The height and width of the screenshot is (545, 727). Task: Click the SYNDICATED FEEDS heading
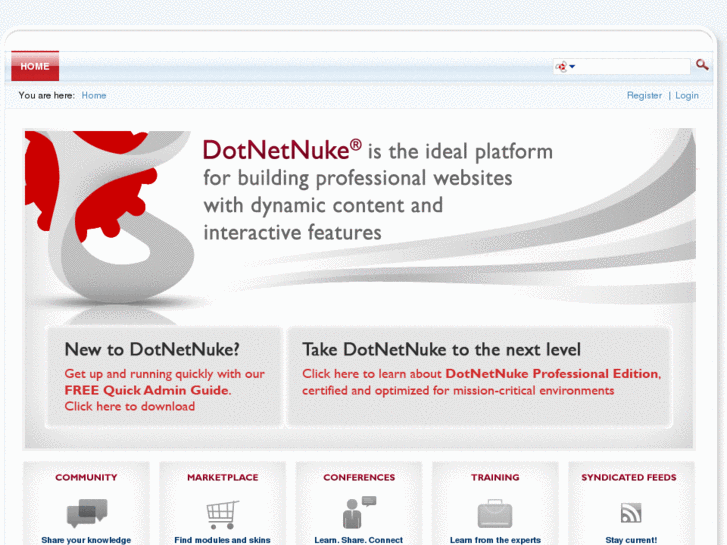pos(629,477)
